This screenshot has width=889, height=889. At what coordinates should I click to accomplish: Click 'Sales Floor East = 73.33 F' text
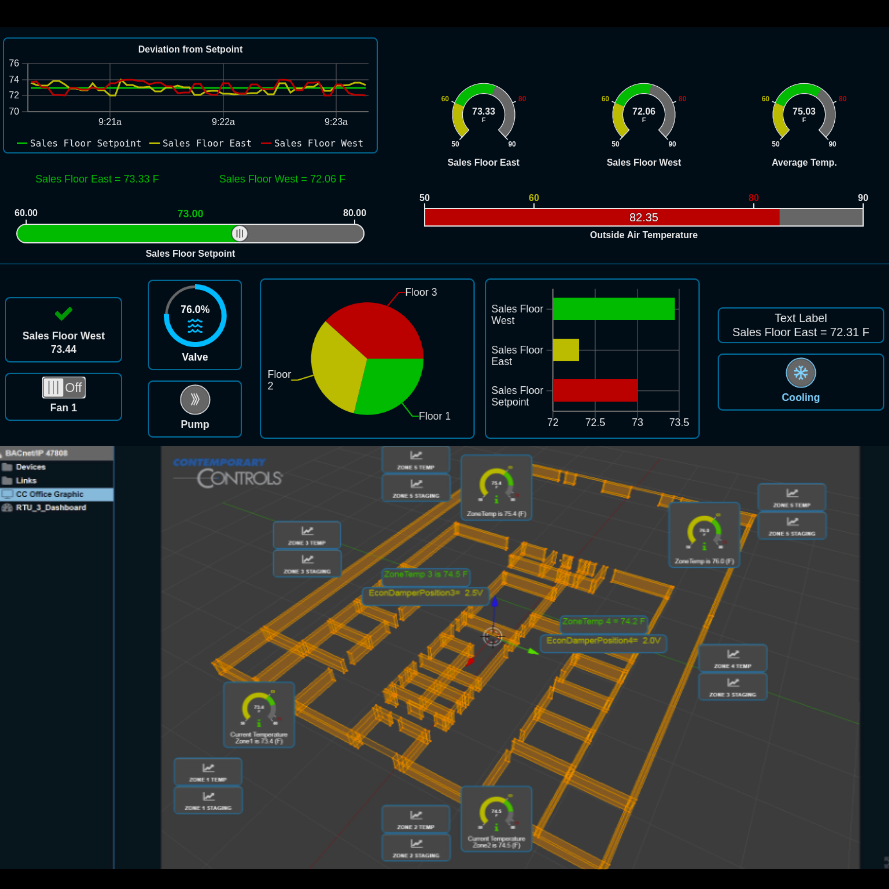tap(97, 179)
